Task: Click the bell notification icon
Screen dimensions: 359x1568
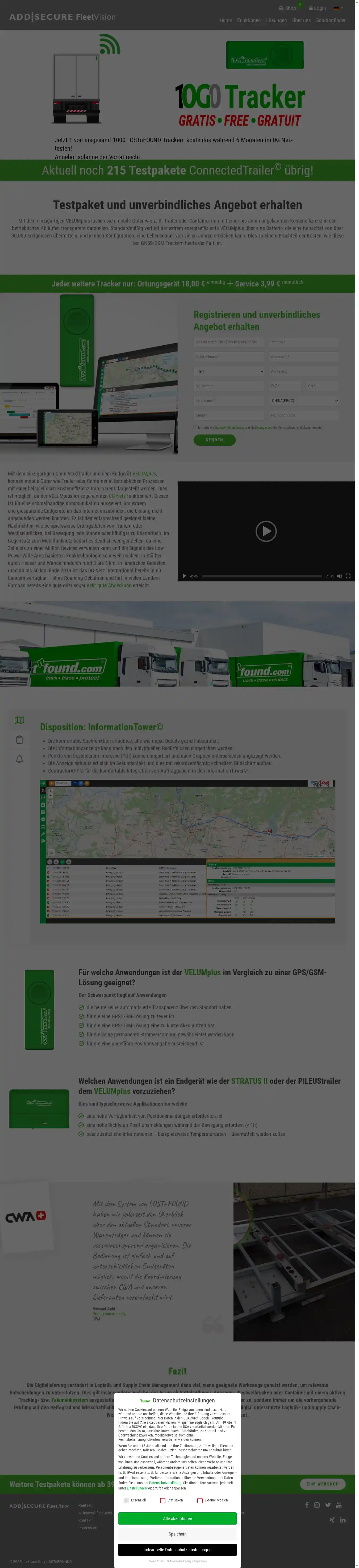Action: coord(19,759)
